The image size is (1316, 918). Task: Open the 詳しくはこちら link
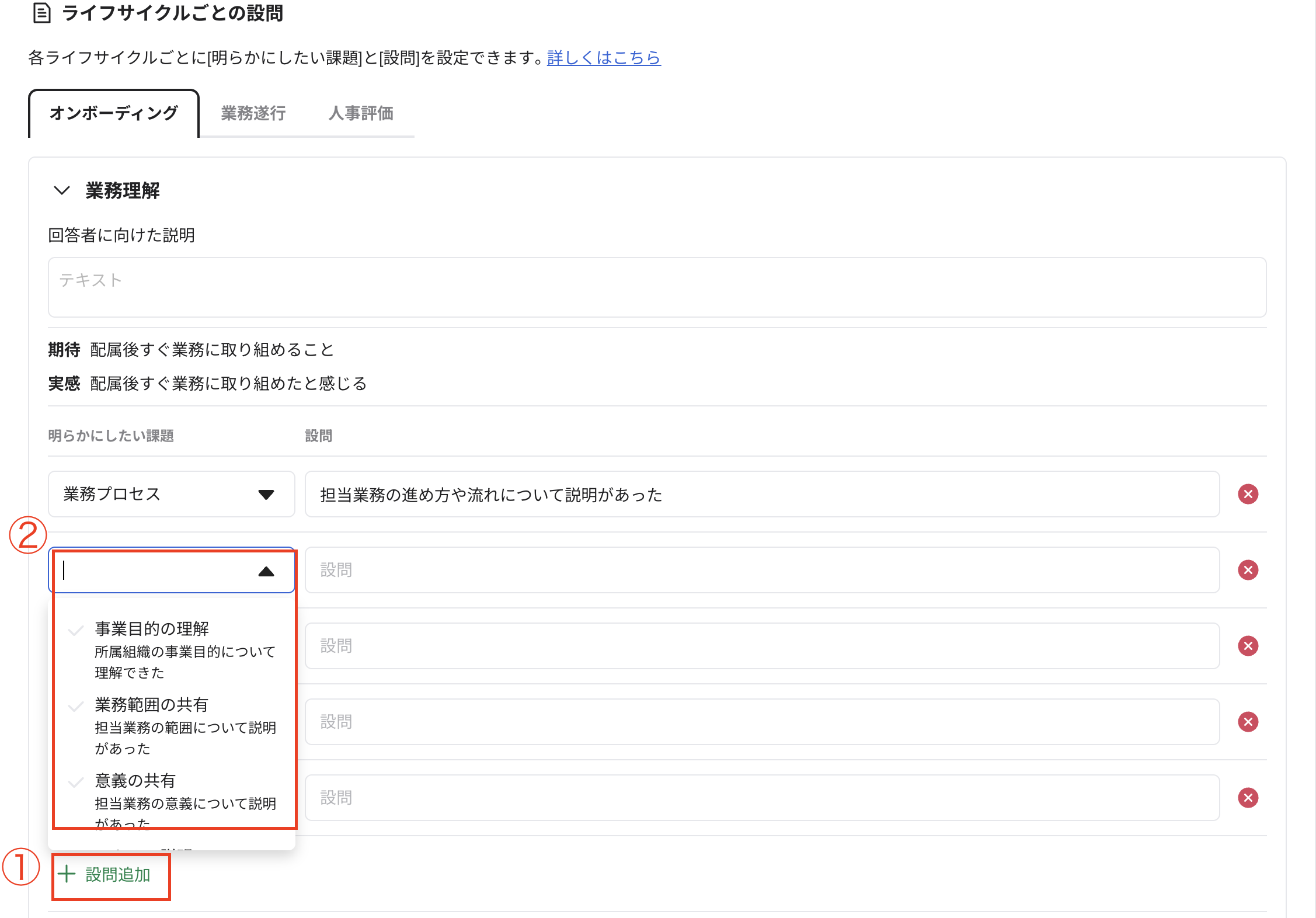603,58
